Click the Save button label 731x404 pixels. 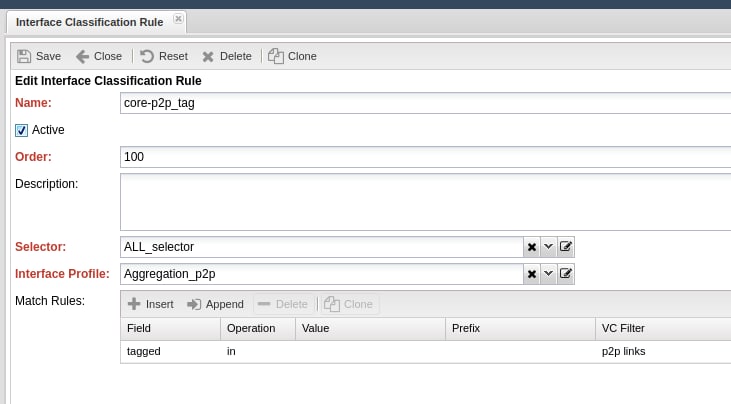pyautogui.click(x=48, y=56)
